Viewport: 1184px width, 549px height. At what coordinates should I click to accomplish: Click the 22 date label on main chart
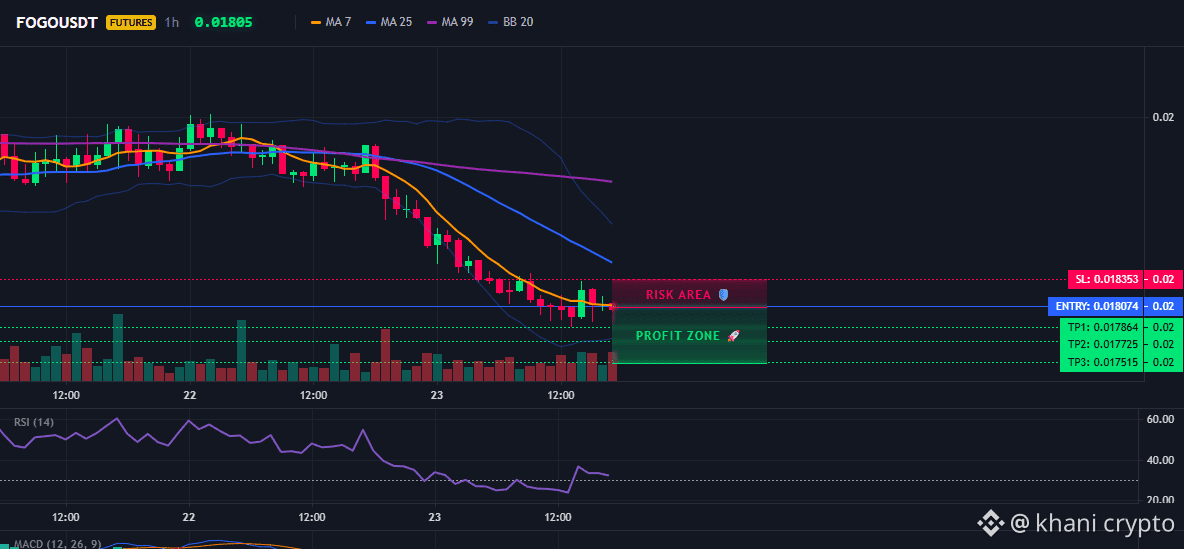tap(190, 395)
